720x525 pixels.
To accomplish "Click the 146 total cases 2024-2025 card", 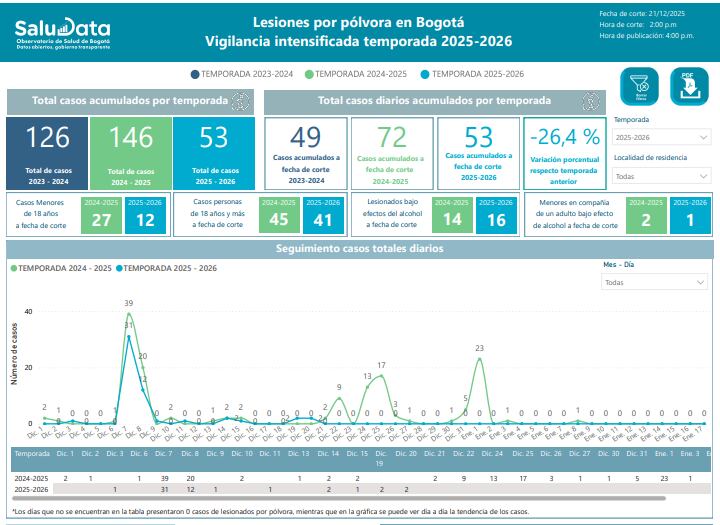I will 131,151.
